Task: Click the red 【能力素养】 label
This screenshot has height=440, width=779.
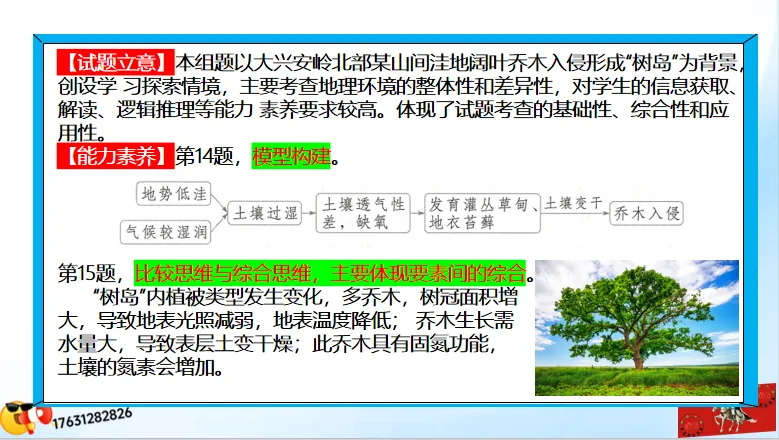Action: (115, 156)
